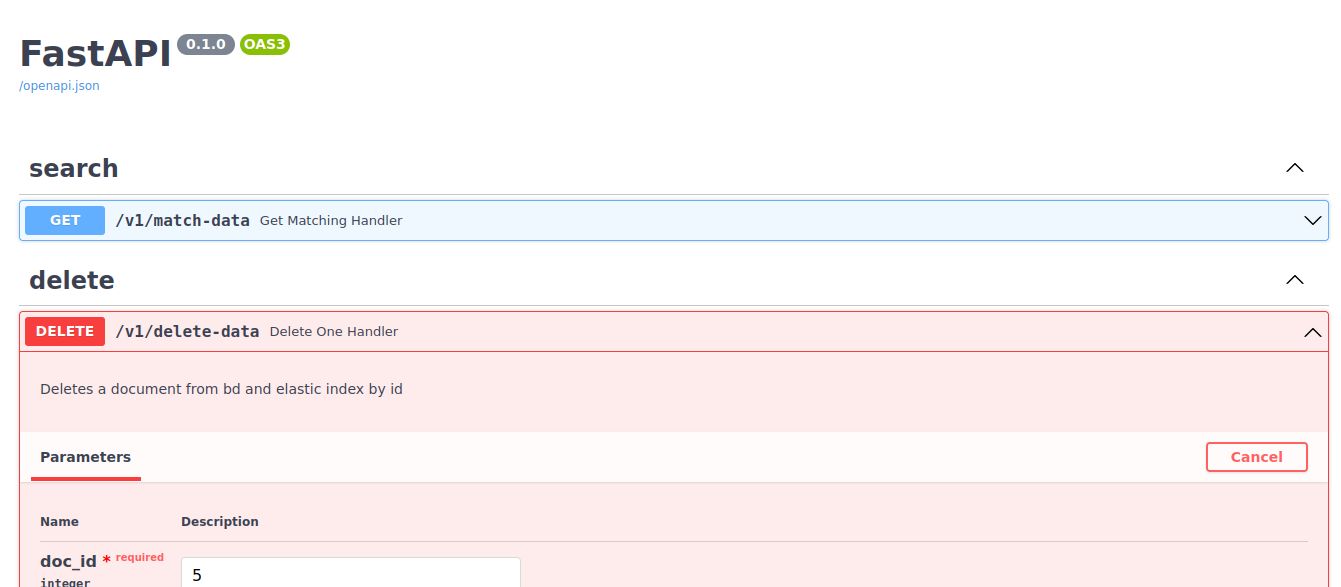Cancel the try-it-out mode

click(x=1257, y=457)
